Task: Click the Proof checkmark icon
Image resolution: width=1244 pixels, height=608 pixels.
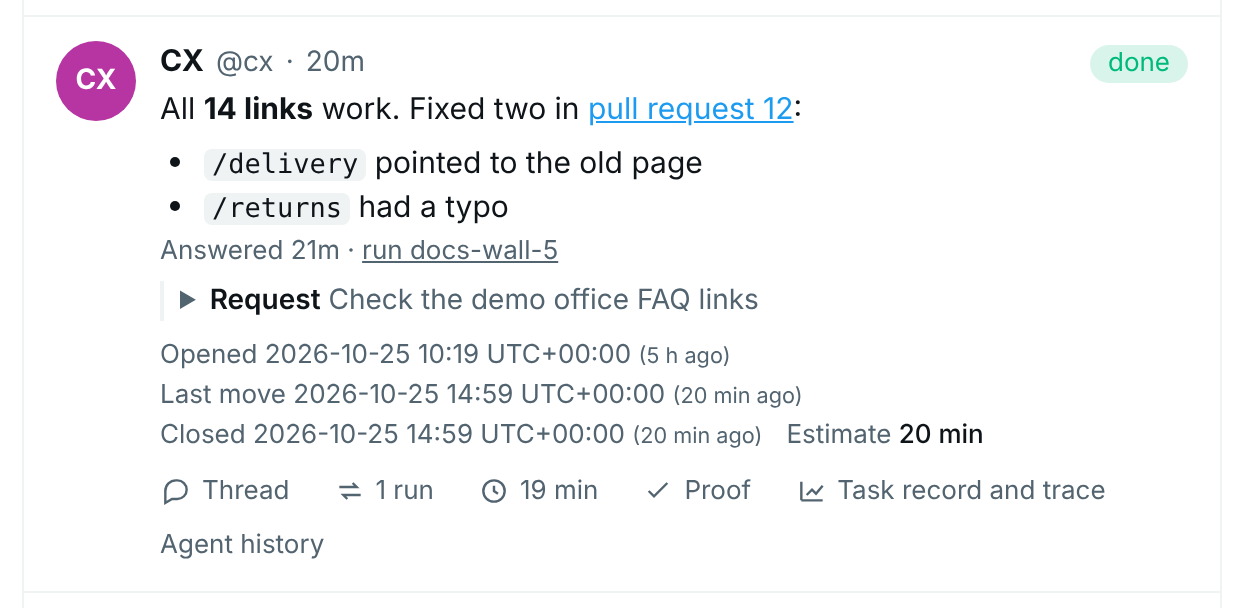Action: coord(657,491)
